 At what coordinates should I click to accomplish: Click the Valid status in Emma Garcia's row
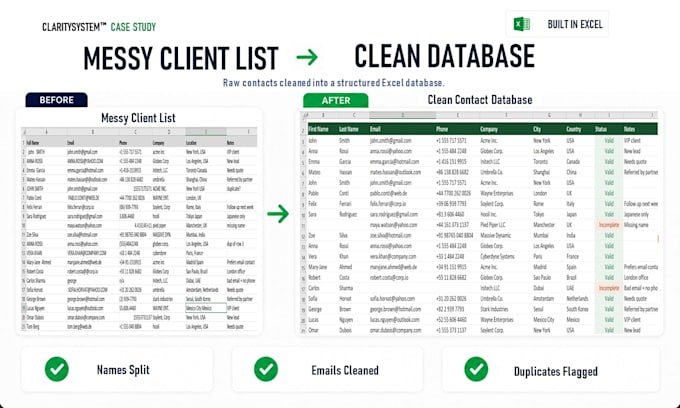tap(609, 162)
